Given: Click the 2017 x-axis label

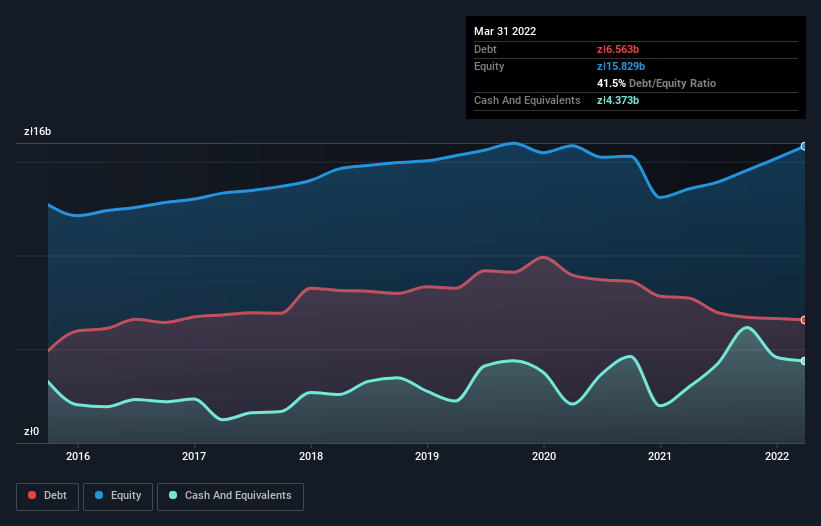Looking at the screenshot, I should point(194,456).
